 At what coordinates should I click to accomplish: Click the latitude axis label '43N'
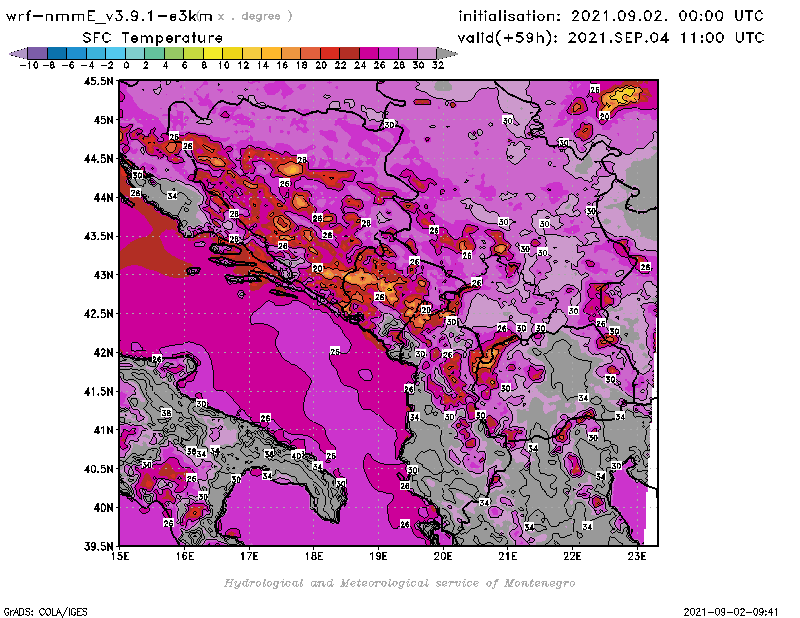[x=103, y=275]
